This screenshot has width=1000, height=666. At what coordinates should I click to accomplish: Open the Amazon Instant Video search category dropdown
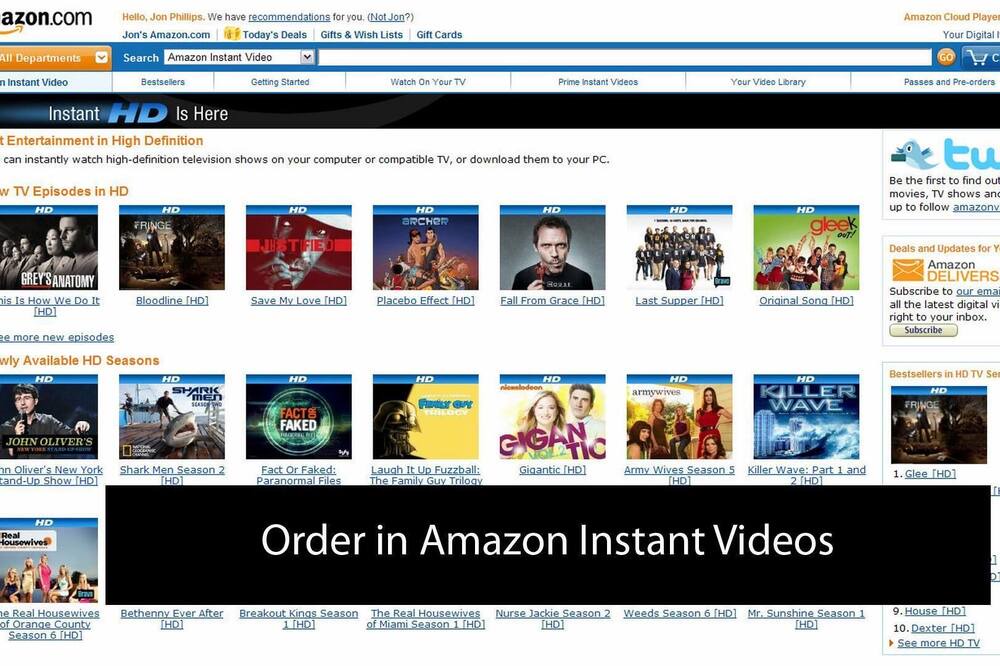coord(240,57)
